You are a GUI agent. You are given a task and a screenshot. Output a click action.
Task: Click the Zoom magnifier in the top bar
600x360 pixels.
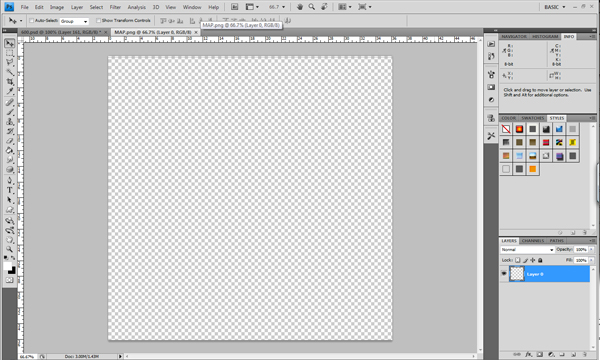tap(312, 7)
